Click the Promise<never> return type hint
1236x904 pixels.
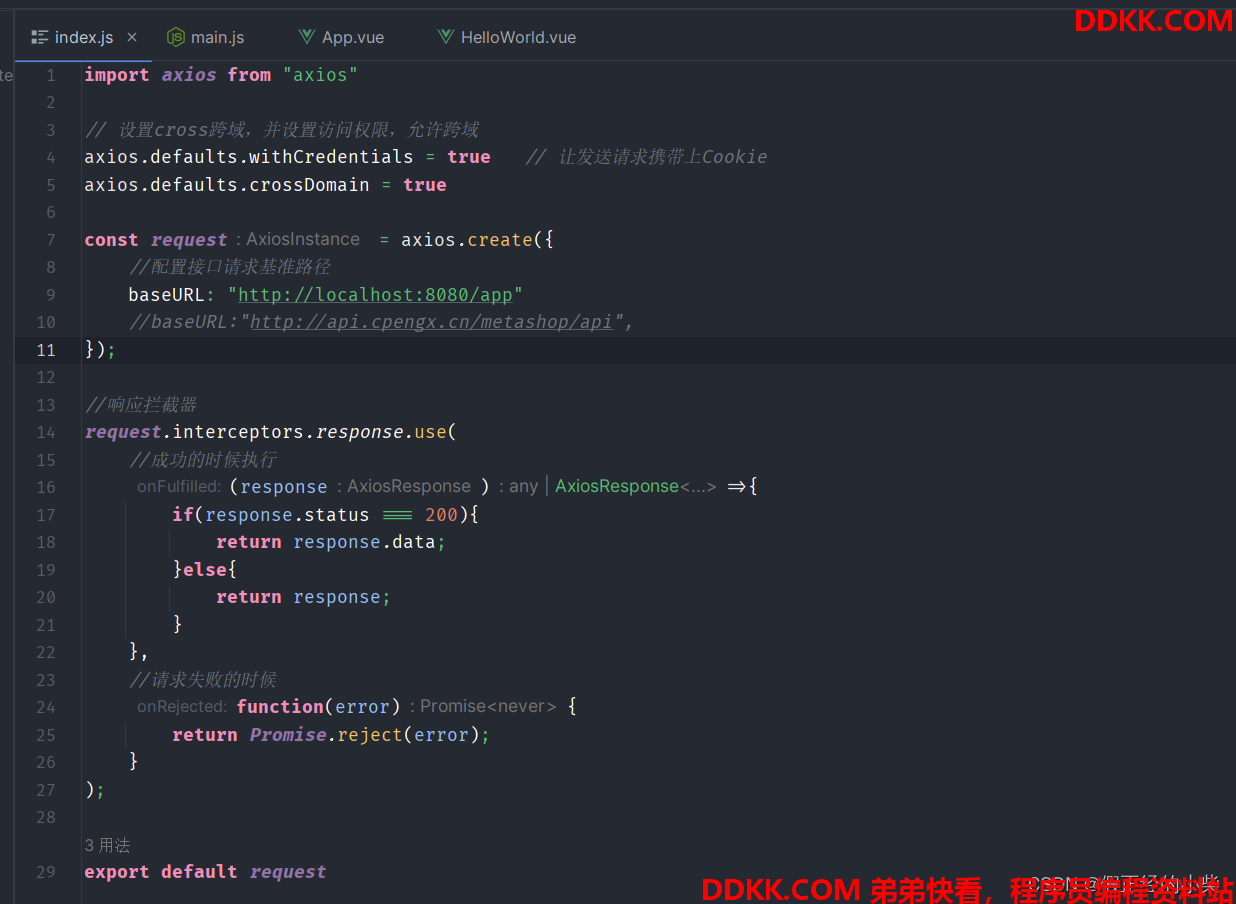(487, 707)
